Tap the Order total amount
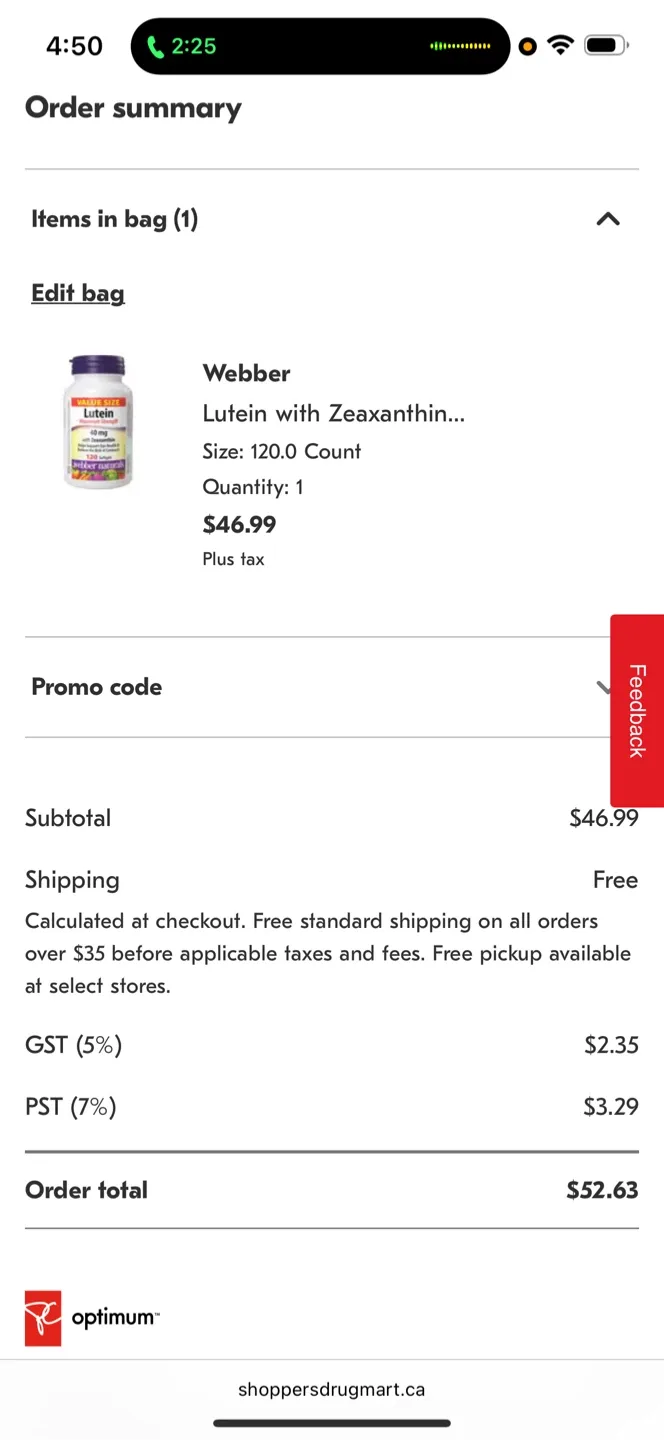This screenshot has width=664, height=1440. [602, 1190]
